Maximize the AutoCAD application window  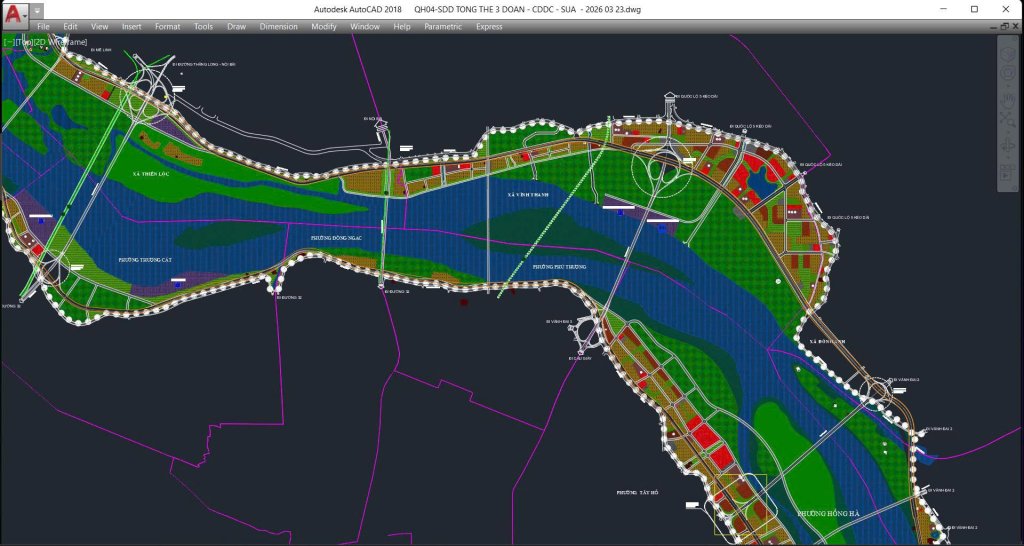pyautogui.click(x=974, y=9)
